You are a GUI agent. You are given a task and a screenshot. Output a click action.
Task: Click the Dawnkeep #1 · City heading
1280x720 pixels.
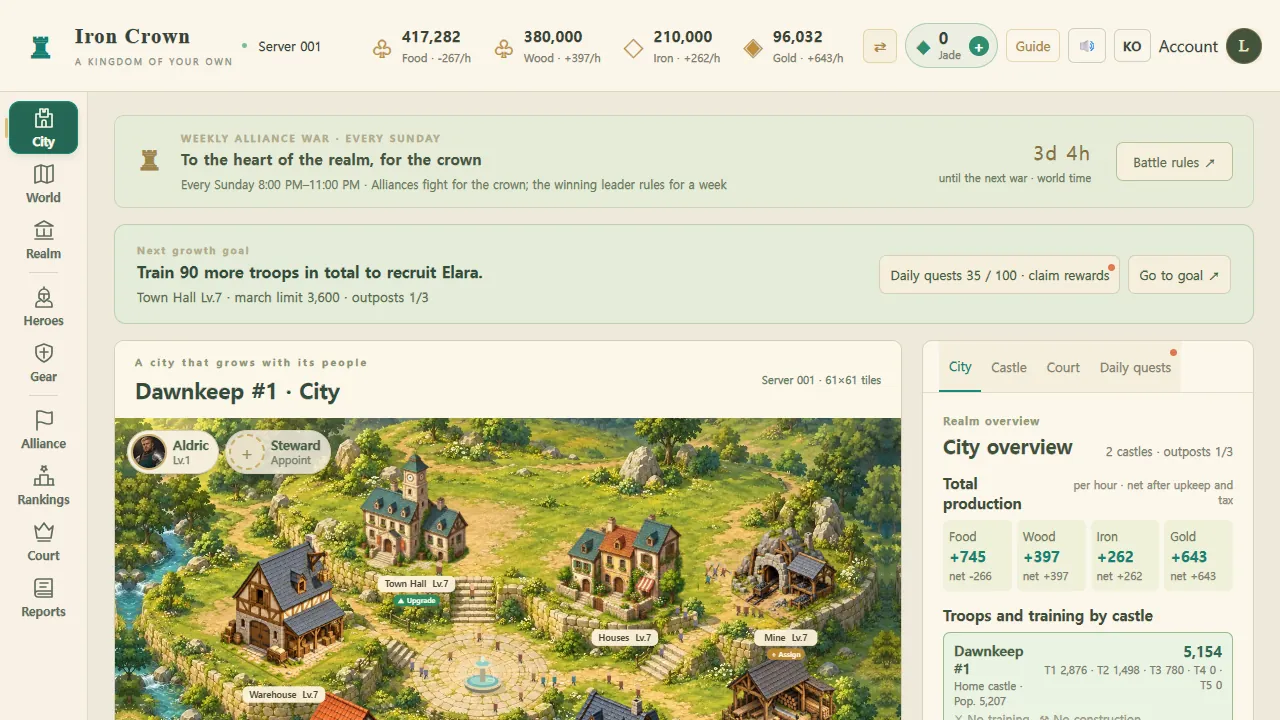(x=238, y=391)
